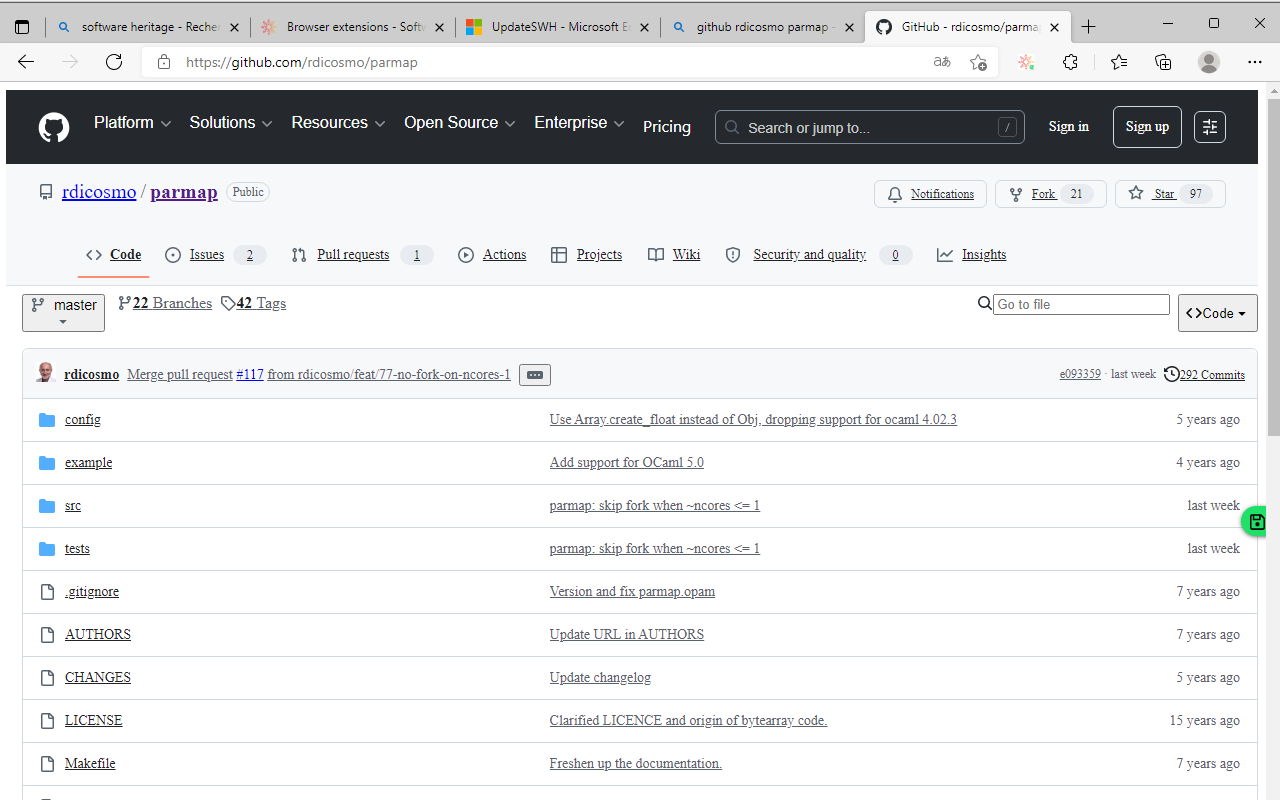Expand the Solutions menu
Screen dimensions: 1280x800
231,123
